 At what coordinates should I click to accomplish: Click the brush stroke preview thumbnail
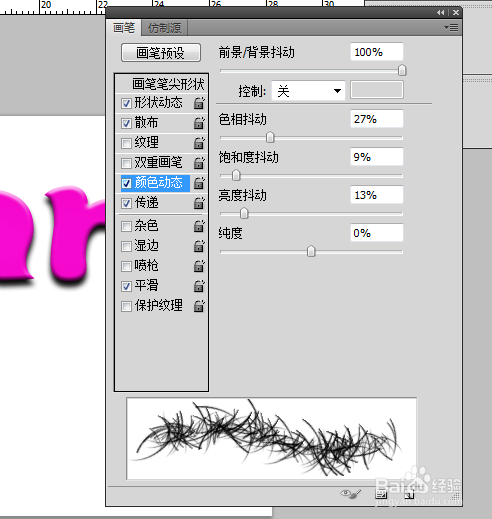[x=272, y=438]
